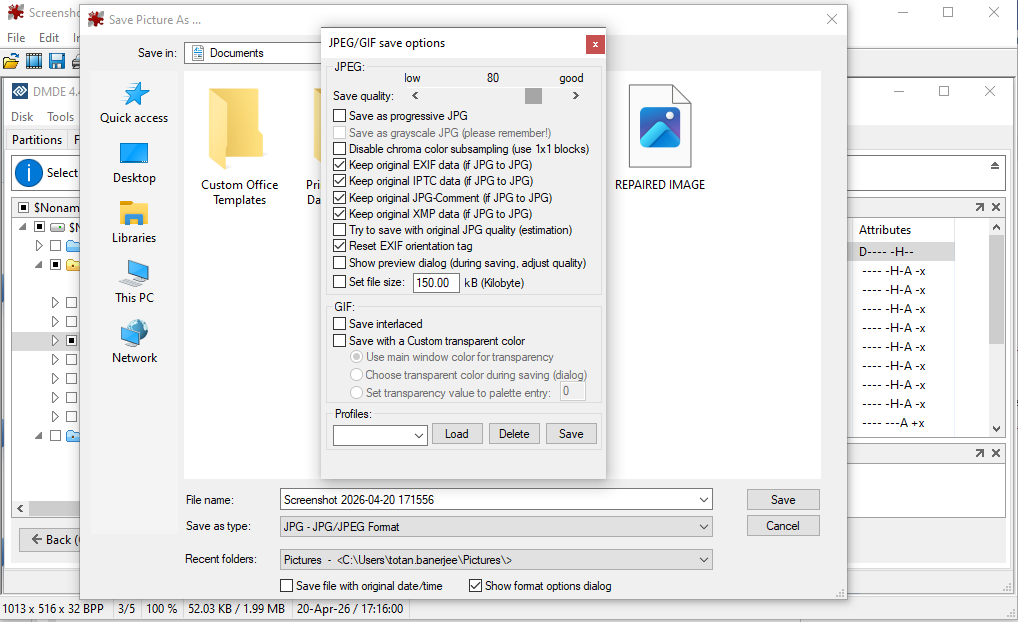1018x622 pixels.
Task: Enable GIF Save interlaced checkbox
Action: point(340,323)
